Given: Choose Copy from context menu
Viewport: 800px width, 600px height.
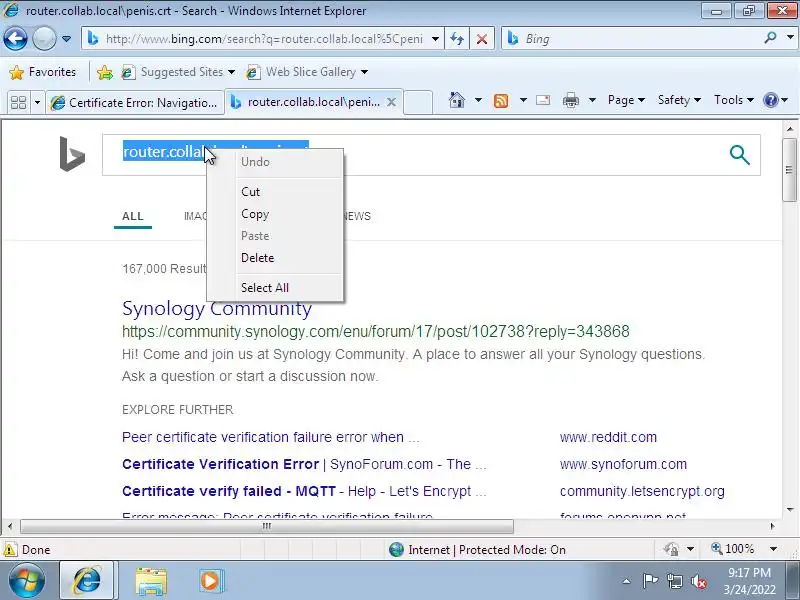Looking at the screenshot, I should coord(255,214).
